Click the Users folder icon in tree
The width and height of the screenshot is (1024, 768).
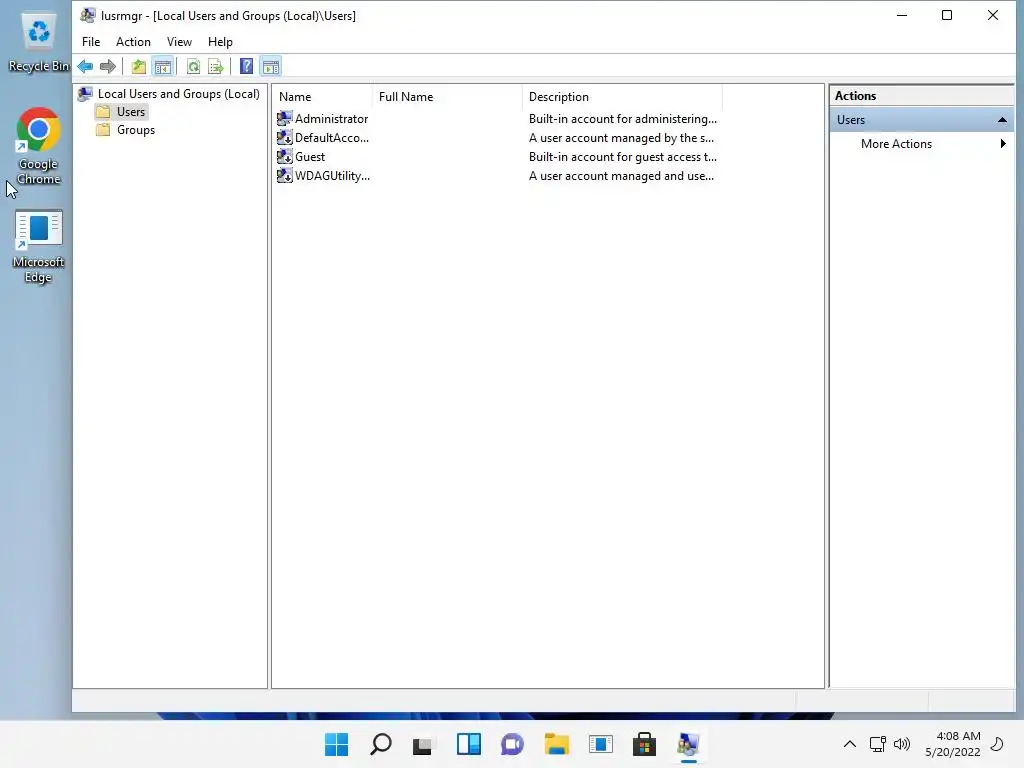[103, 112]
